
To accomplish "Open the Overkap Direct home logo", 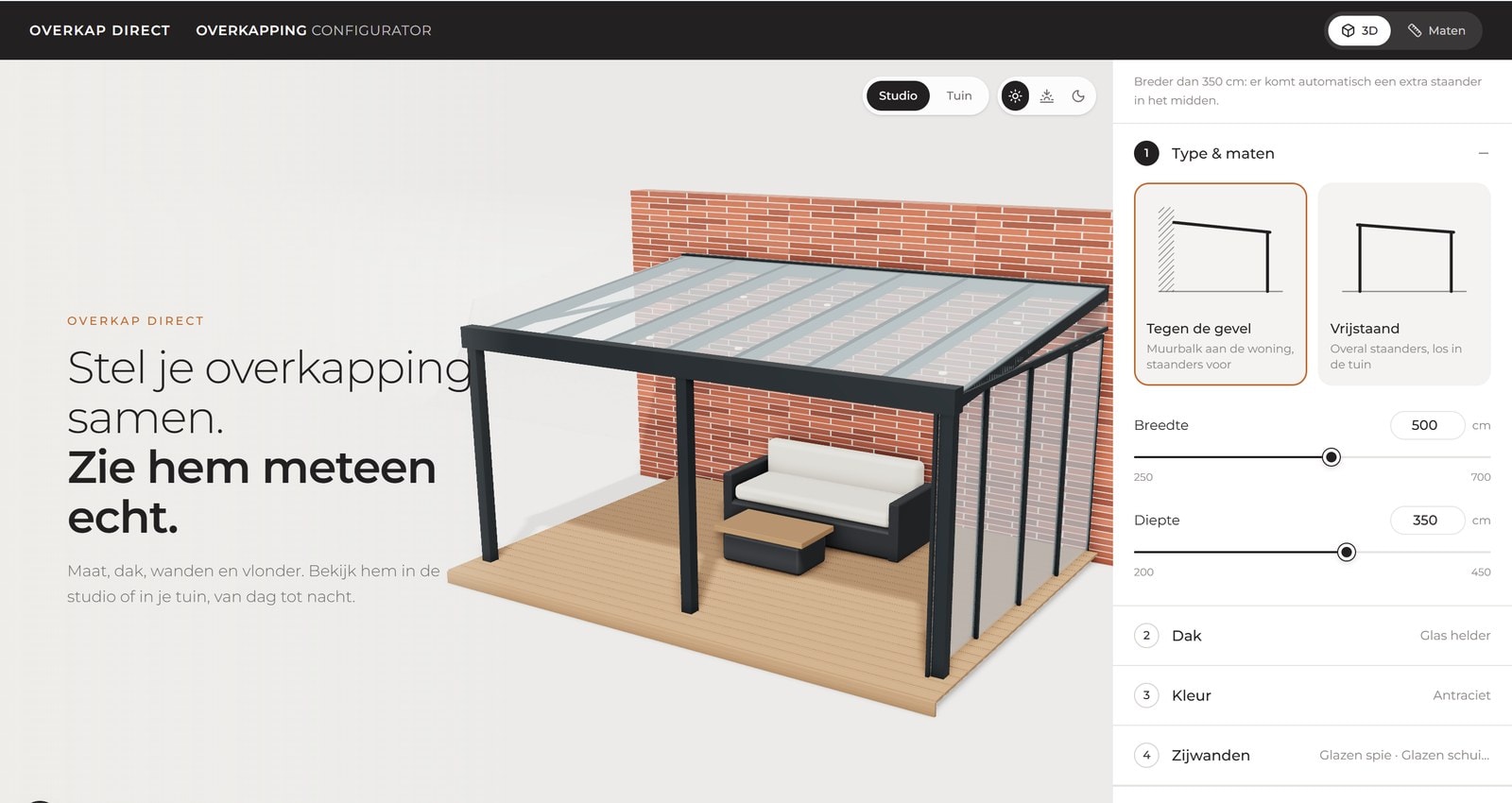I will 100,30.
